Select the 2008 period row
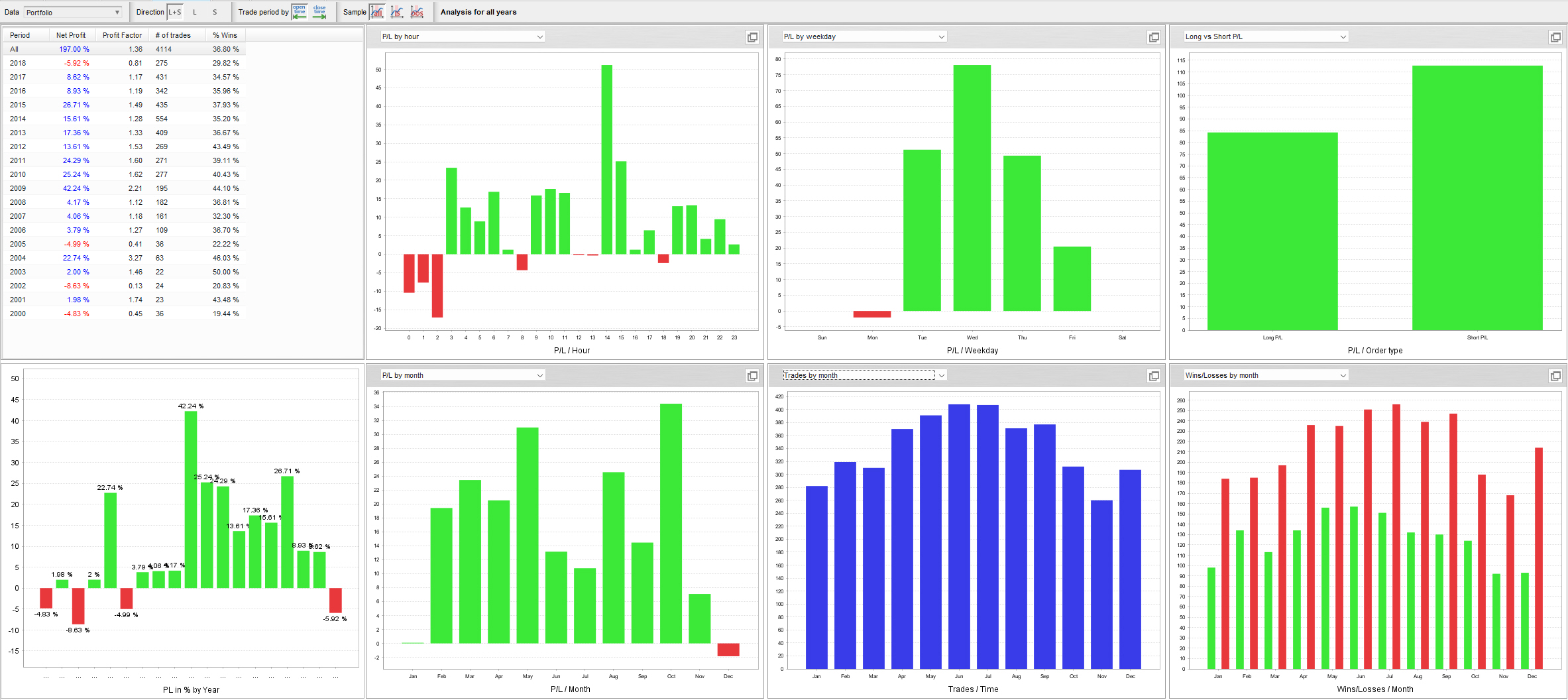The image size is (1568, 700). pyautogui.click(x=125, y=202)
